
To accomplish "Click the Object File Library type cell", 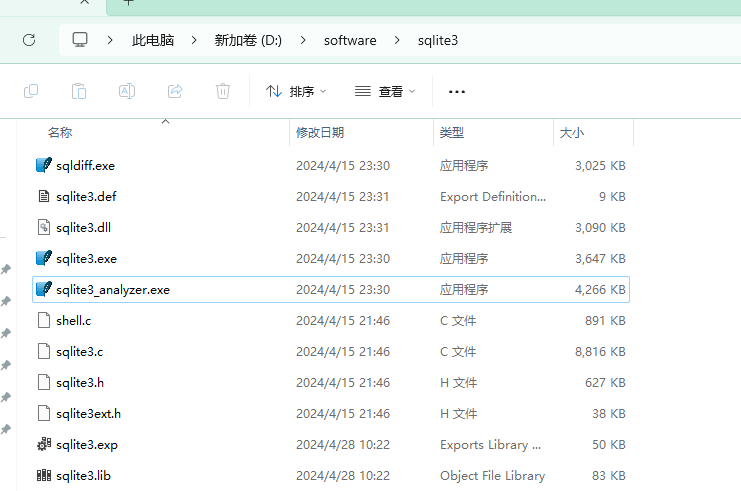I will click(x=492, y=476).
